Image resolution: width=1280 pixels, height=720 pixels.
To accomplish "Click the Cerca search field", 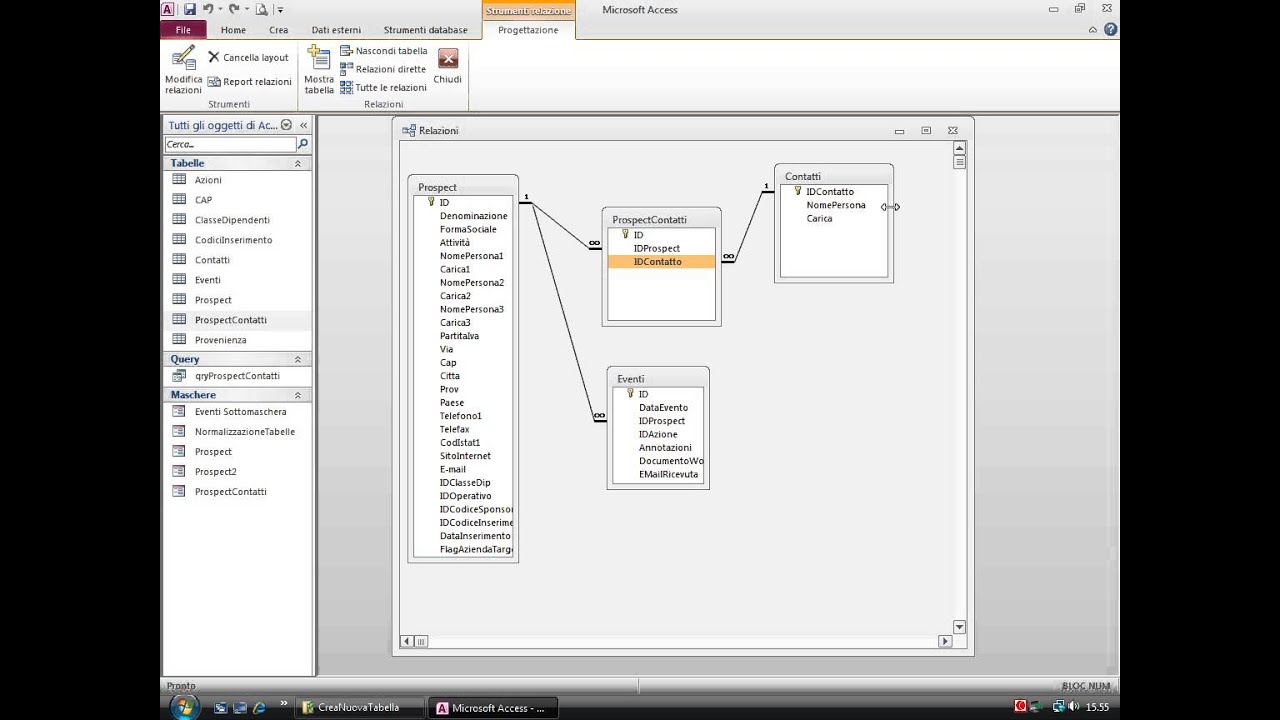I will pos(230,144).
